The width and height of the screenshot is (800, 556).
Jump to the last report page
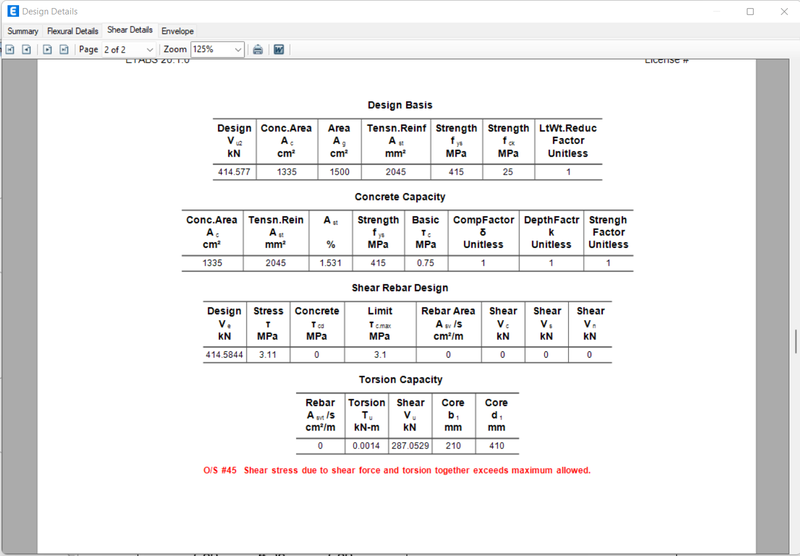(64, 49)
